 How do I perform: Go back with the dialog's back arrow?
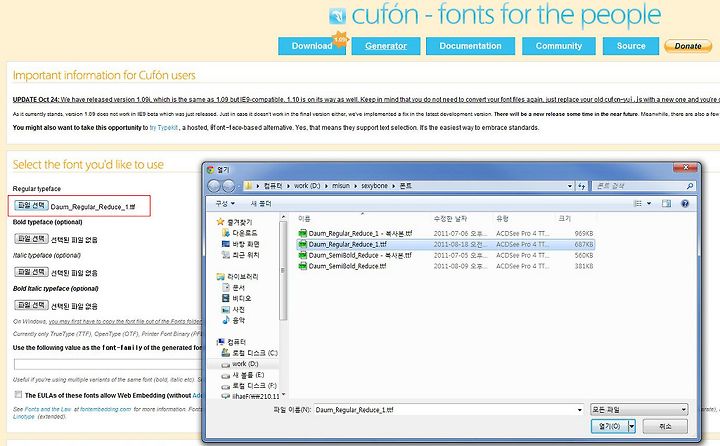click(214, 186)
